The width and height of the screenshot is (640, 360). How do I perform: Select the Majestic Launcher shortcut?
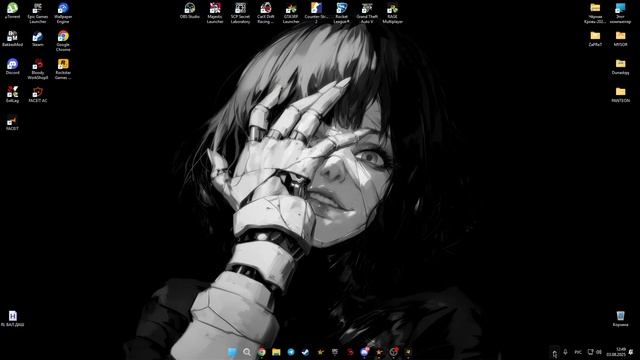coord(215,13)
